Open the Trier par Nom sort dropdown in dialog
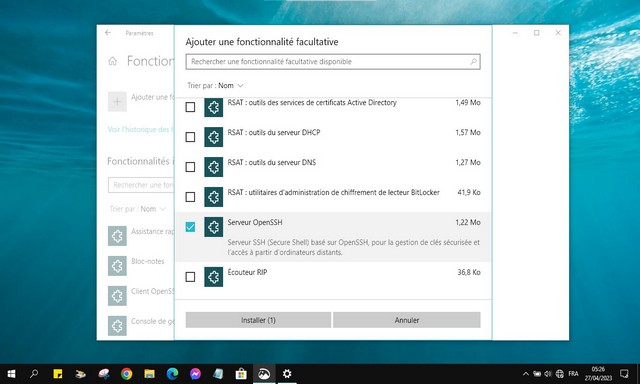This screenshot has width=640, height=384. coord(216,86)
